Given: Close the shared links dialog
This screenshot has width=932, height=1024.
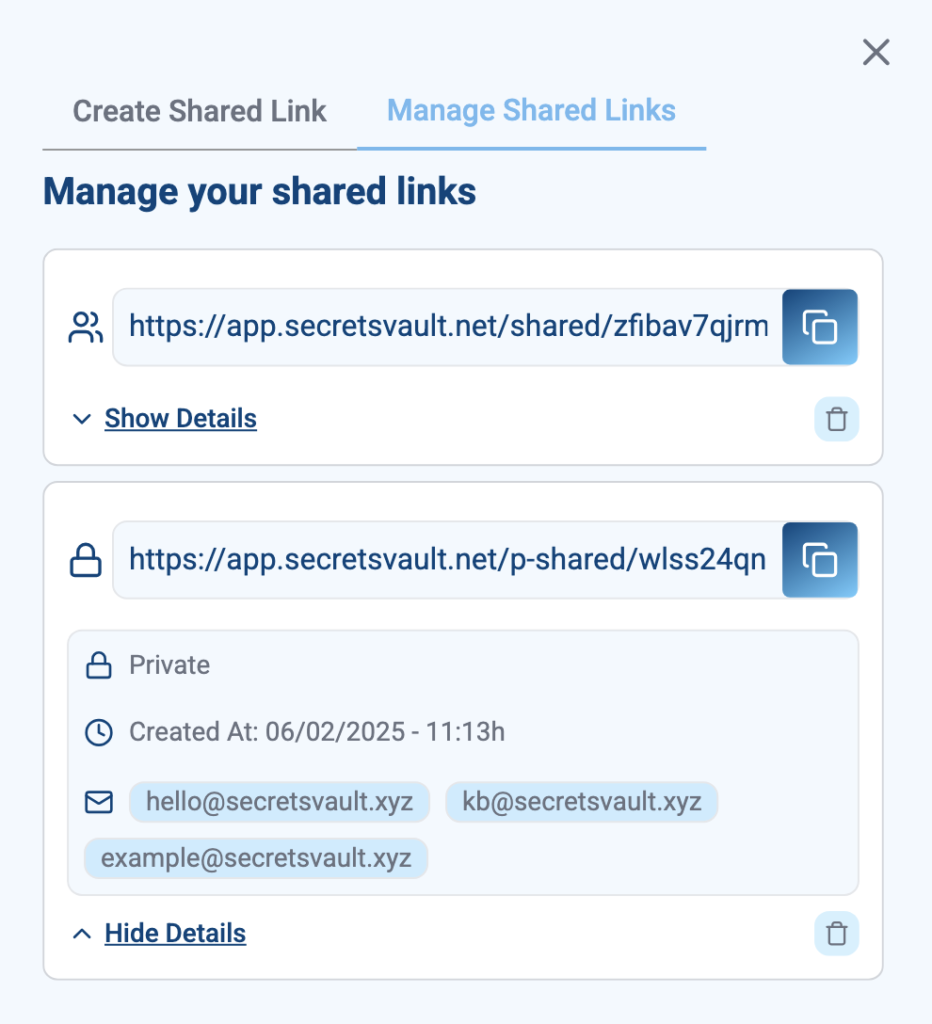Looking at the screenshot, I should [876, 52].
